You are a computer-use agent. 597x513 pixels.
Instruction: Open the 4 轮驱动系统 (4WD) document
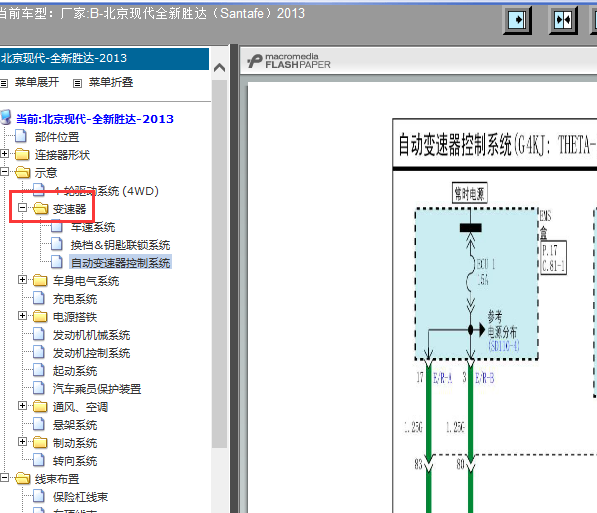106,191
